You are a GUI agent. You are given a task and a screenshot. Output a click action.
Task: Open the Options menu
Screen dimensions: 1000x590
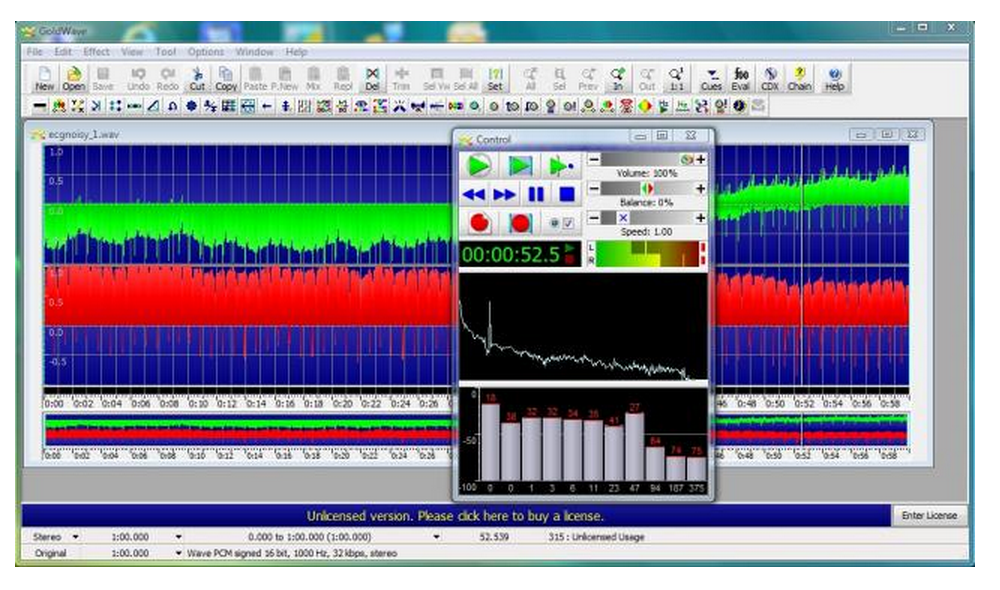pyautogui.click(x=205, y=52)
